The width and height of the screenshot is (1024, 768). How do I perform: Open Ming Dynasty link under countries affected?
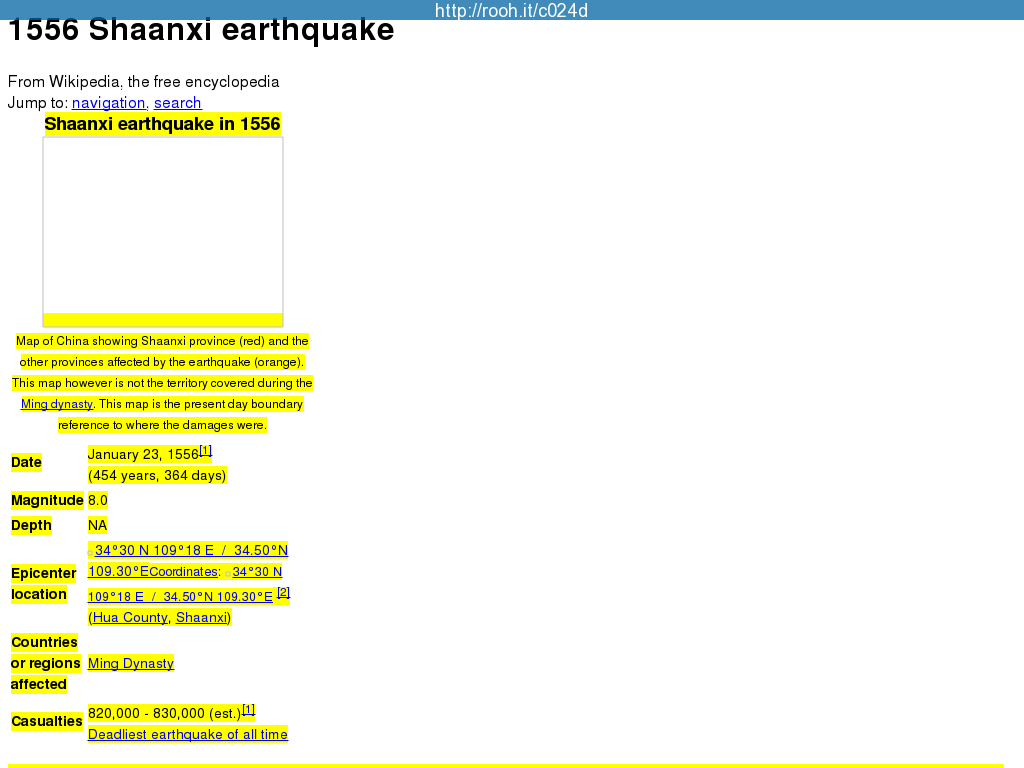[x=131, y=664]
